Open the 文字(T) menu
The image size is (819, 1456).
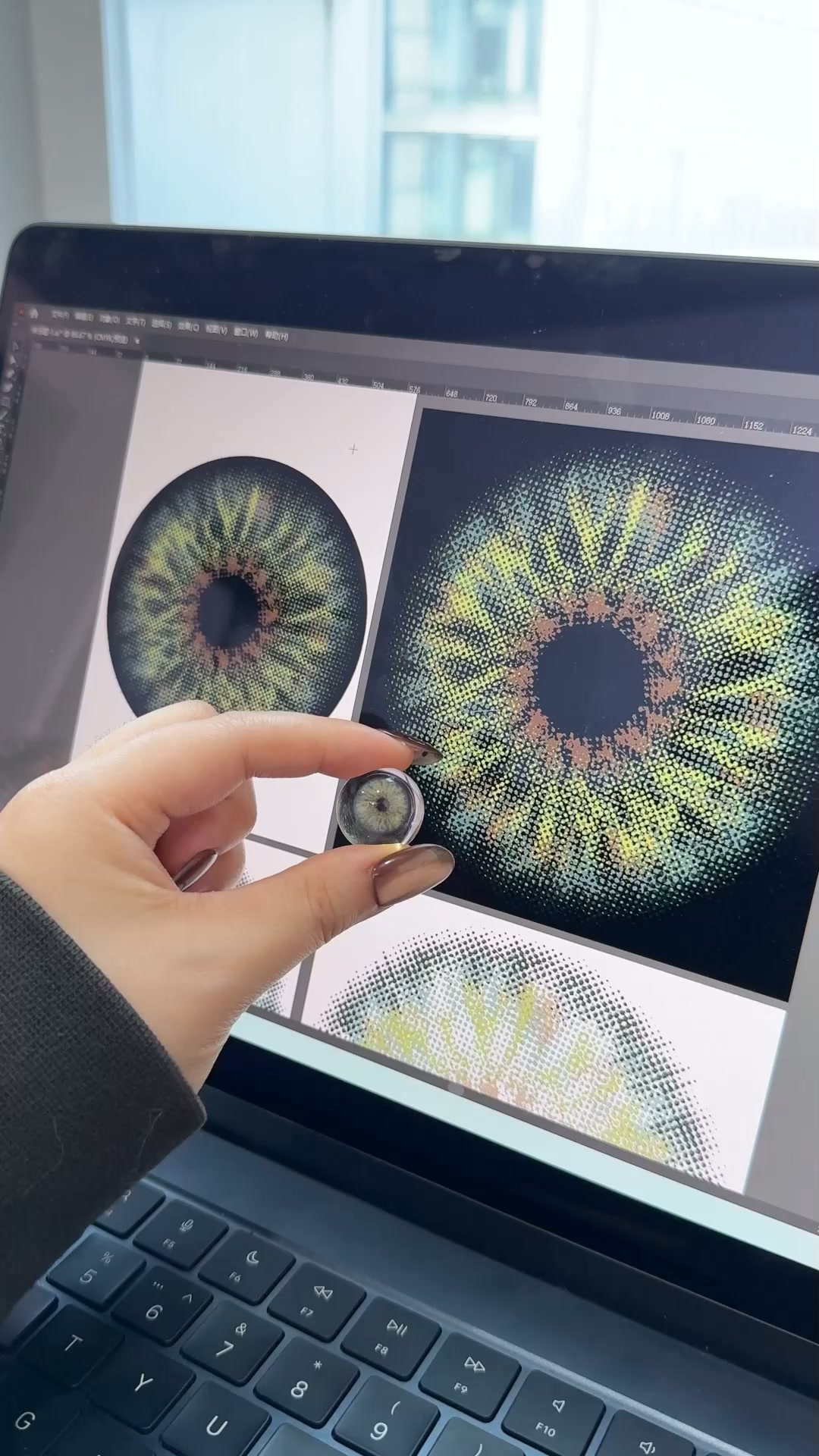click(x=136, y=322)
